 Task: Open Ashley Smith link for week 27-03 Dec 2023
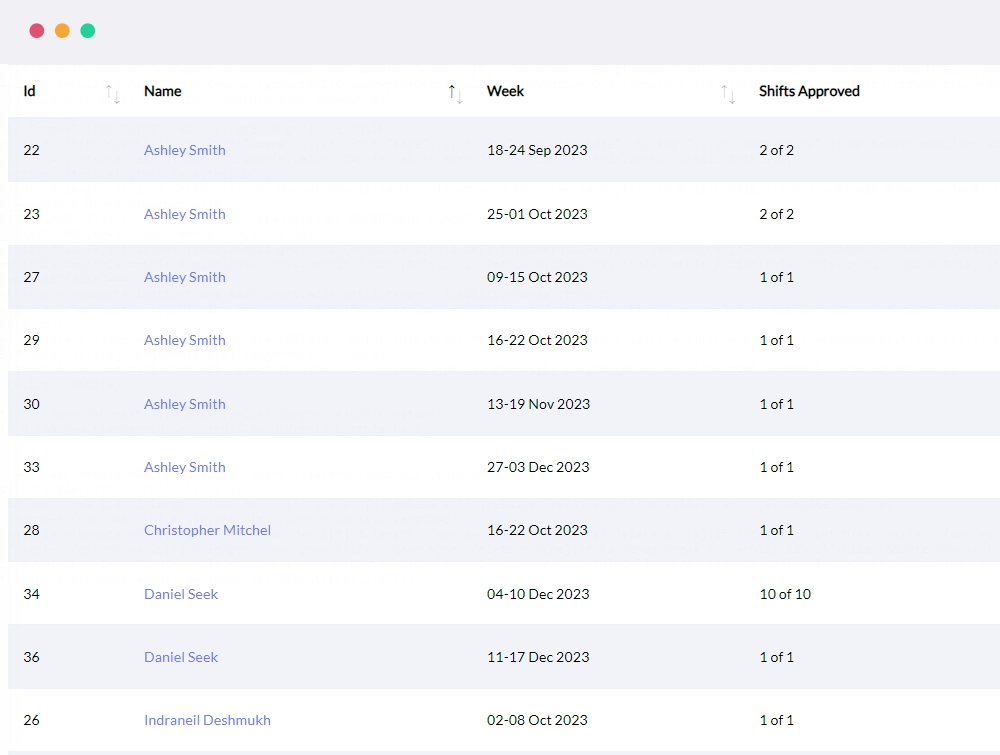coord(185,467)
